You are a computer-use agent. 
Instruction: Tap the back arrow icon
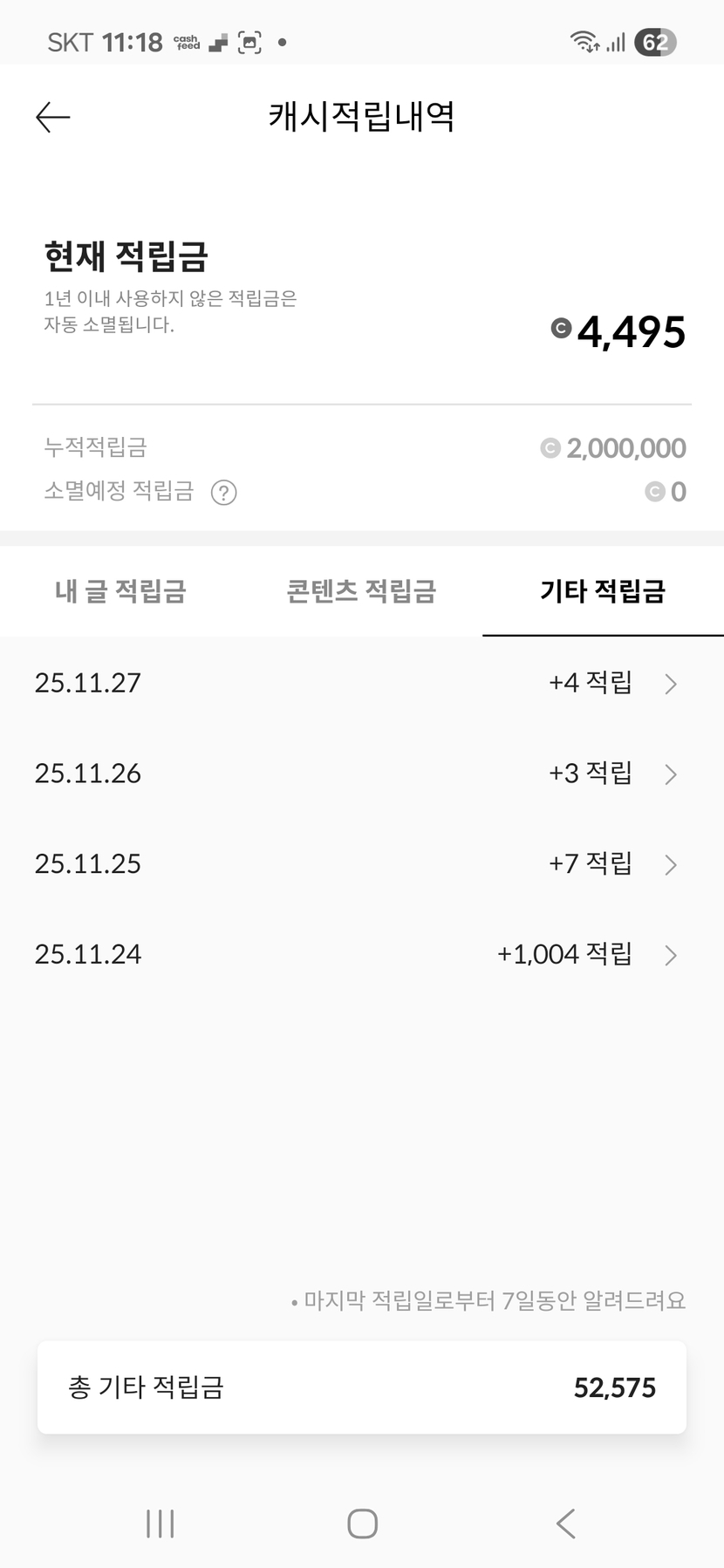pos(52,118)
